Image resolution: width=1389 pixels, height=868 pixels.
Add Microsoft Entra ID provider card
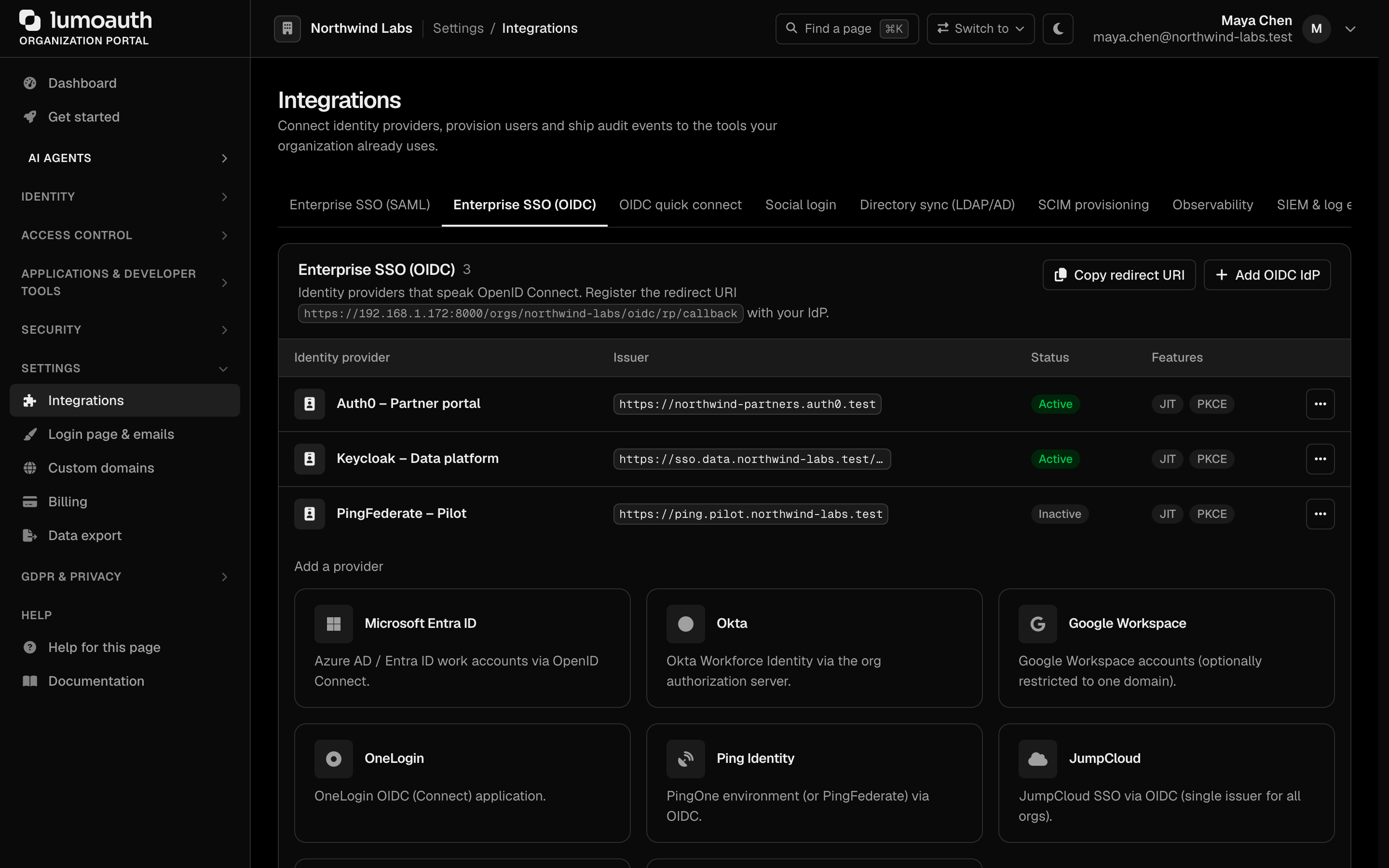(x=462, y=648)
